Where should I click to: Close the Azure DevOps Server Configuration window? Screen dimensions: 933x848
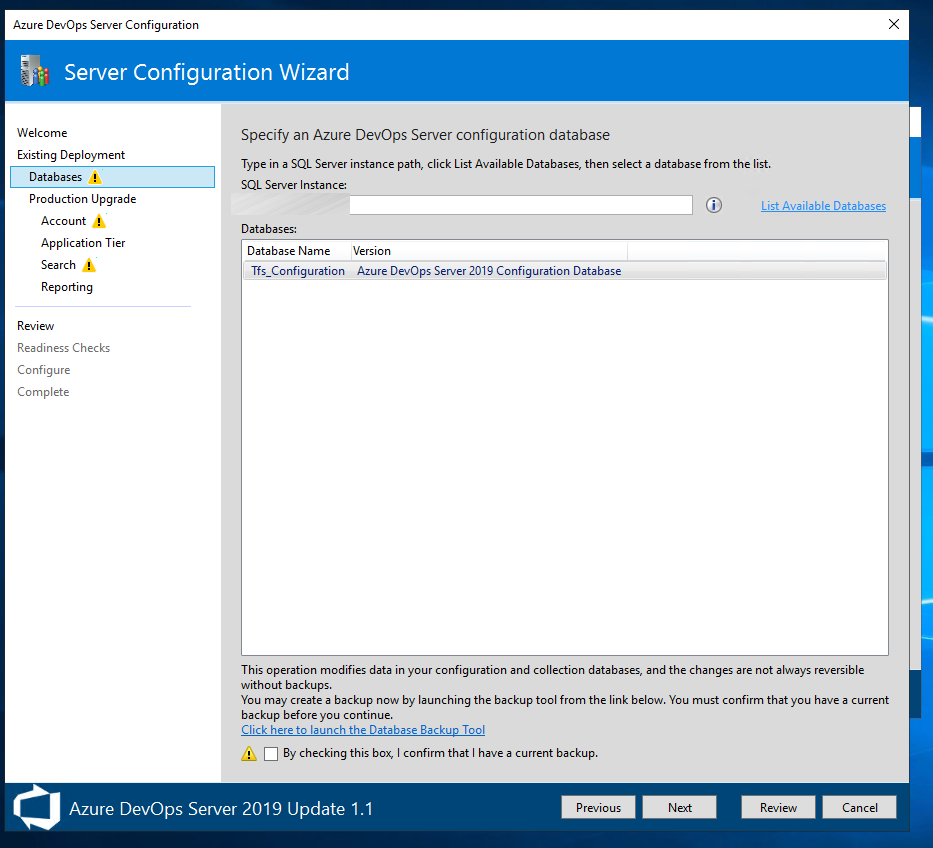click(x=893, y=24)
